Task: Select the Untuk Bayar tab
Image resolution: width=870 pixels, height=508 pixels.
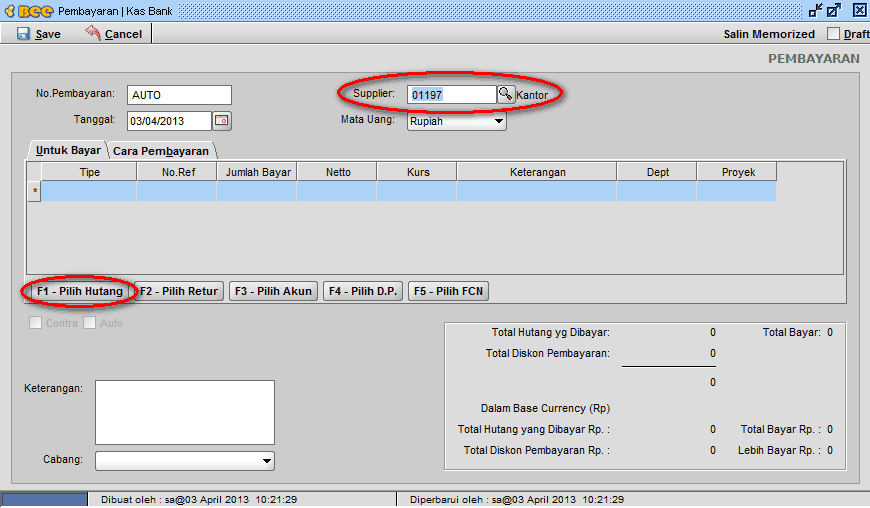Action: click(68, 150)
